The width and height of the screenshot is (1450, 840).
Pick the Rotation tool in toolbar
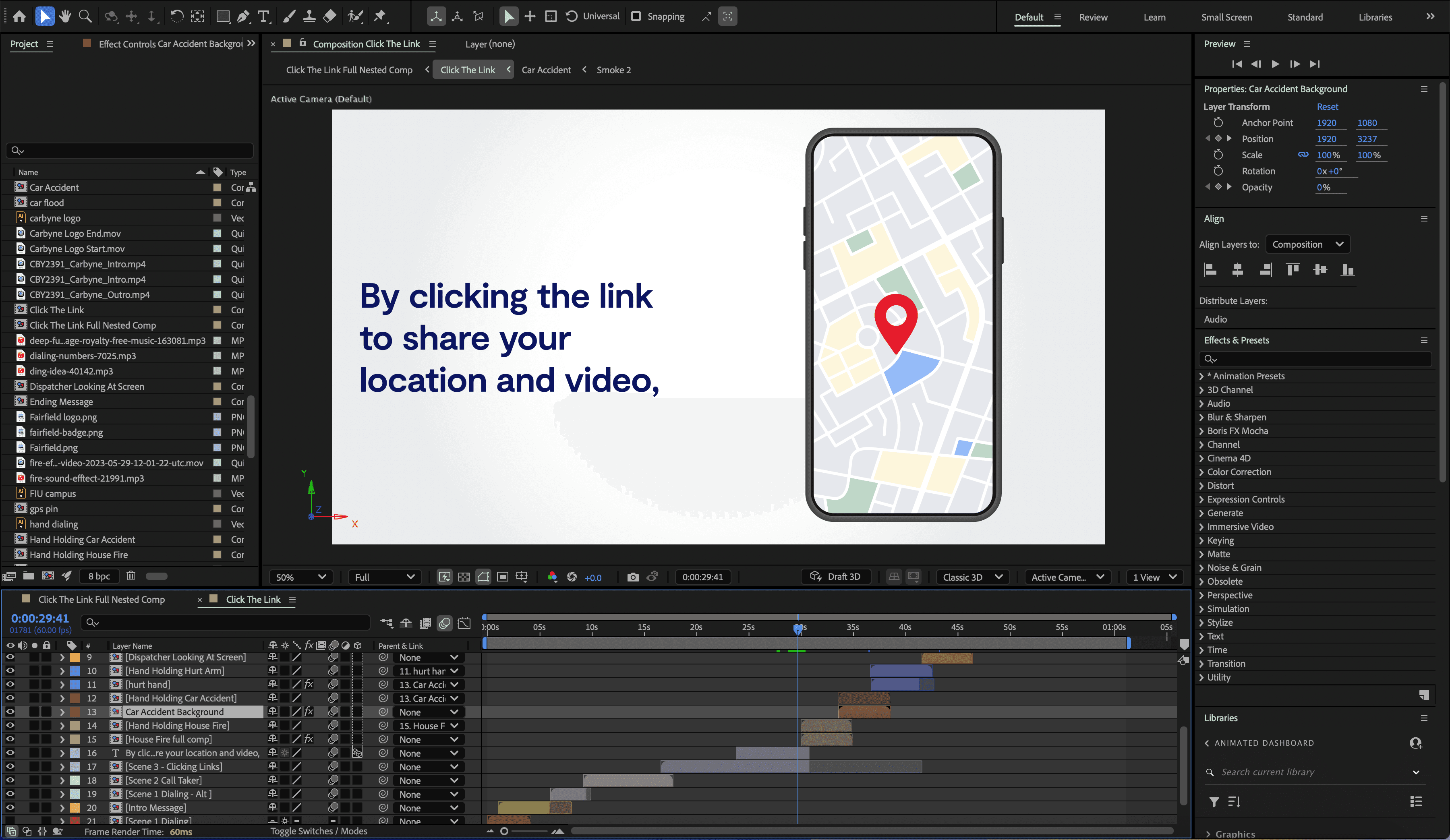[x=177, y=16]
